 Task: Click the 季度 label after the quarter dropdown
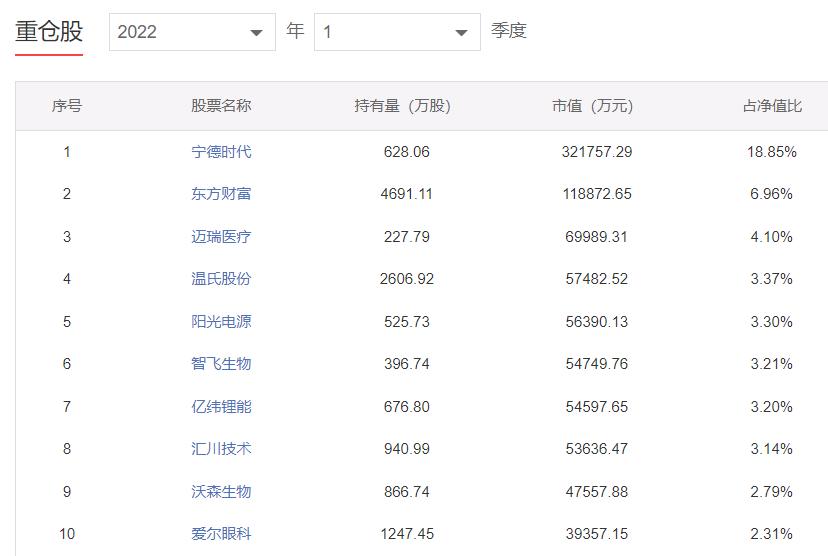tap(509, 31)
